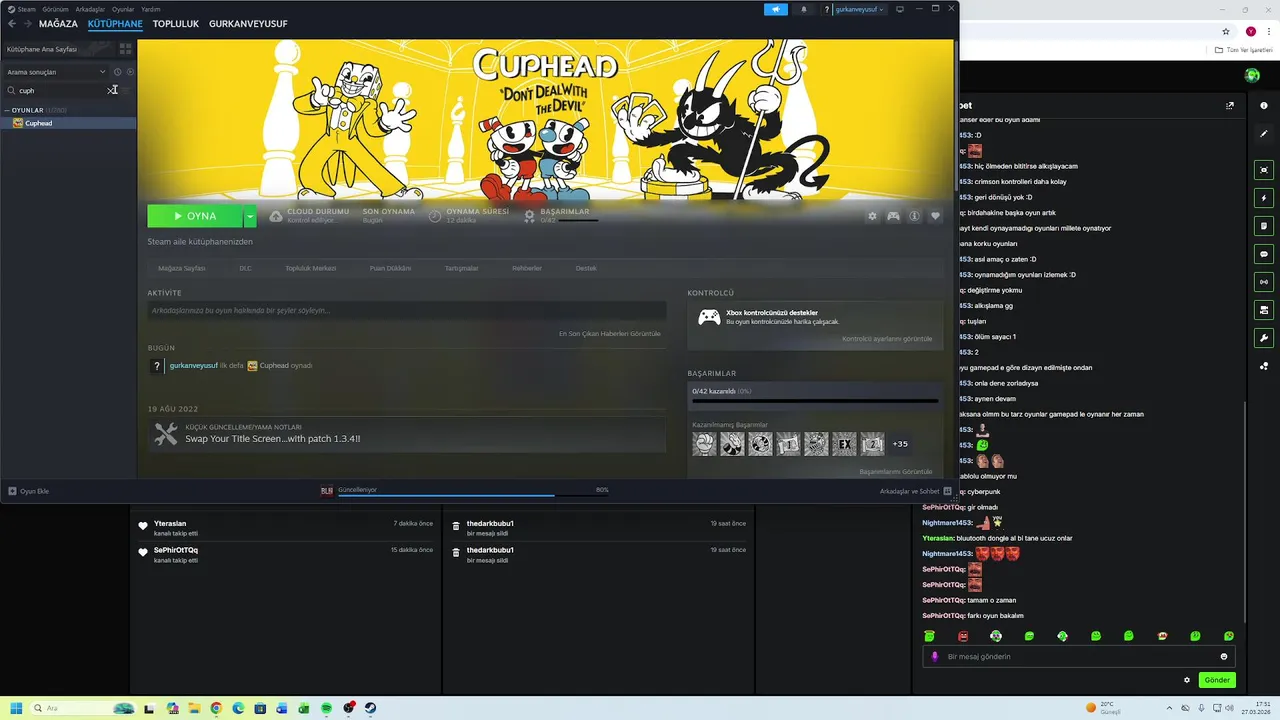
Task: Clear the library search text
Action: point(112,90)
